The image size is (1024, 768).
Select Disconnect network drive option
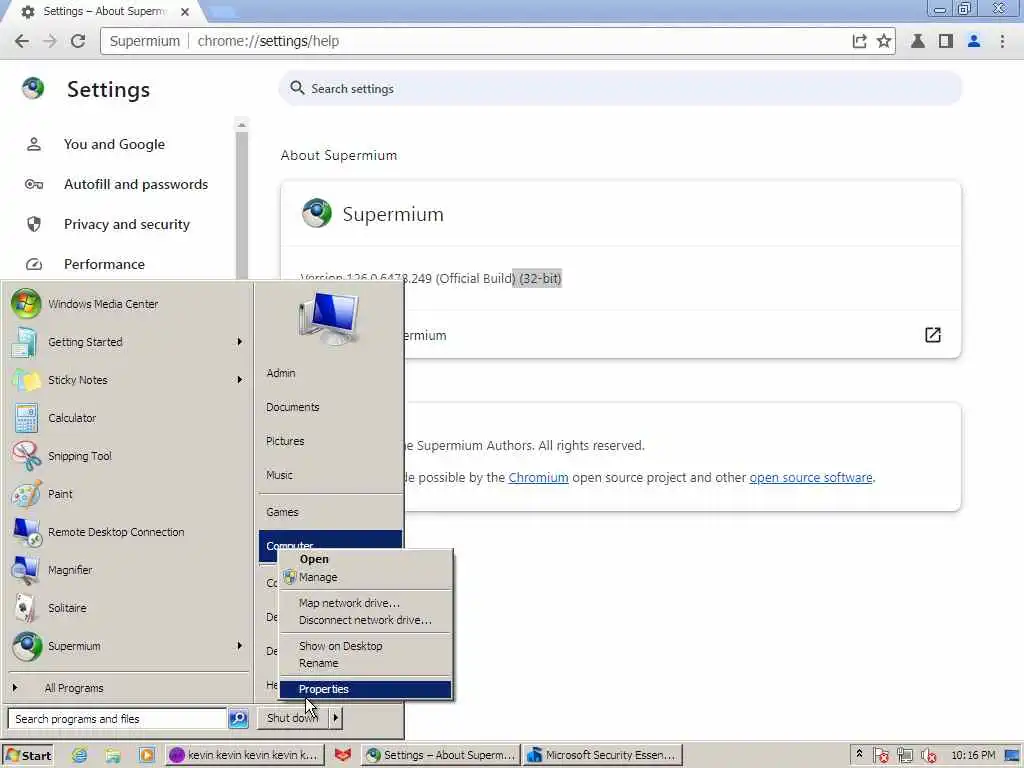pos(365,620)
